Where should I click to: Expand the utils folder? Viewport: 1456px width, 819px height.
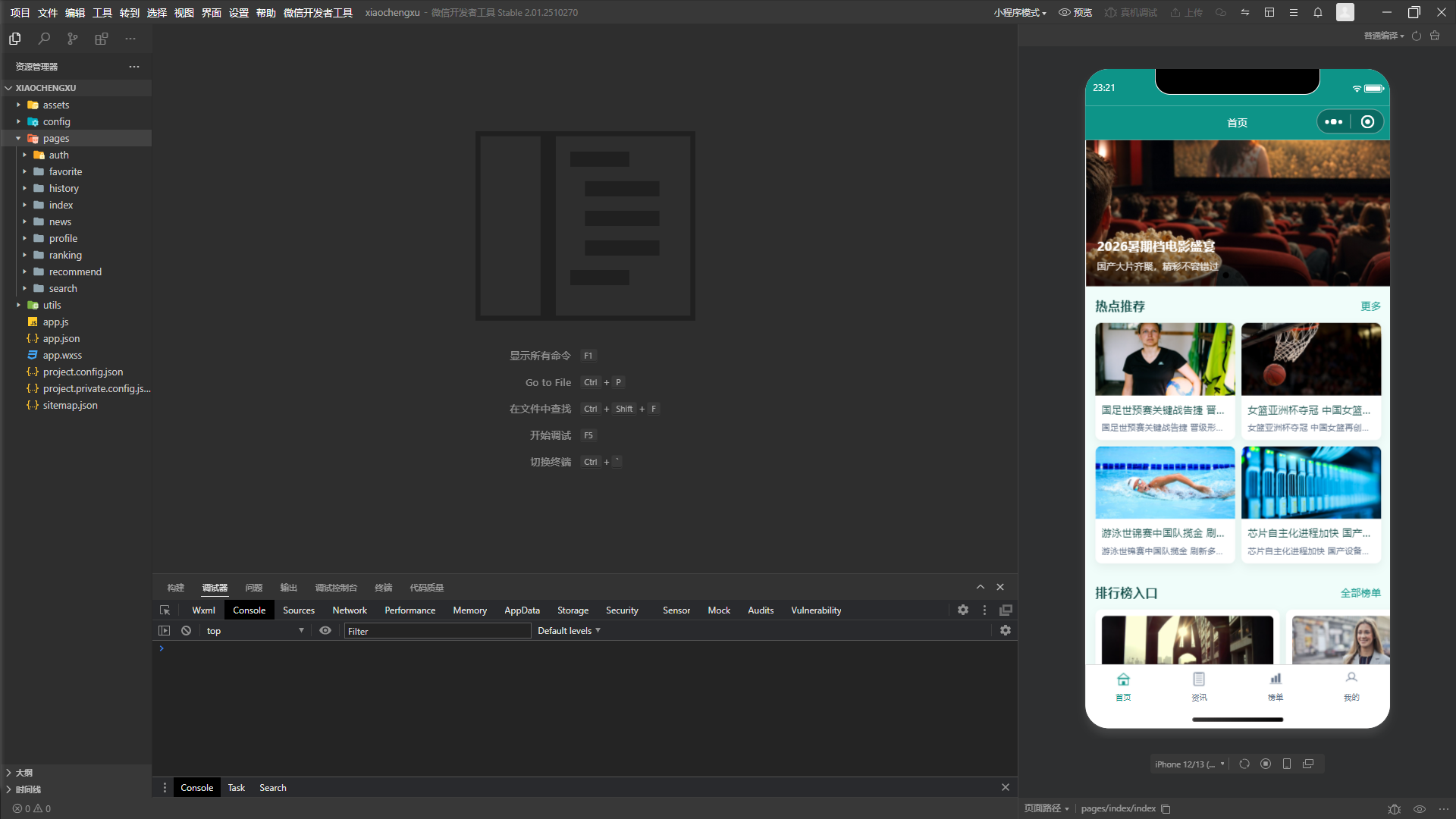(x=76, y=305)
